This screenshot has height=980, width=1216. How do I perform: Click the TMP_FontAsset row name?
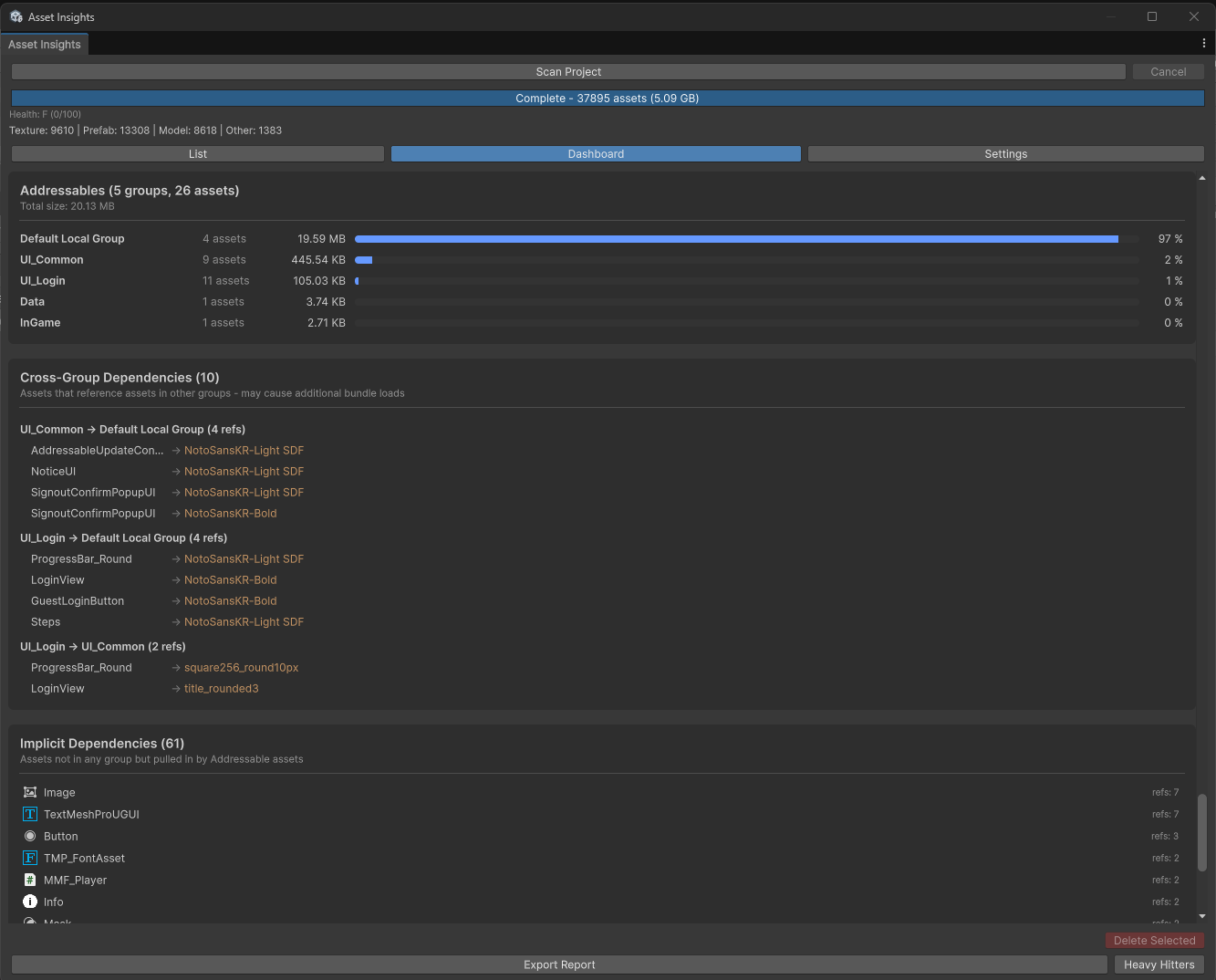(84, 858)
